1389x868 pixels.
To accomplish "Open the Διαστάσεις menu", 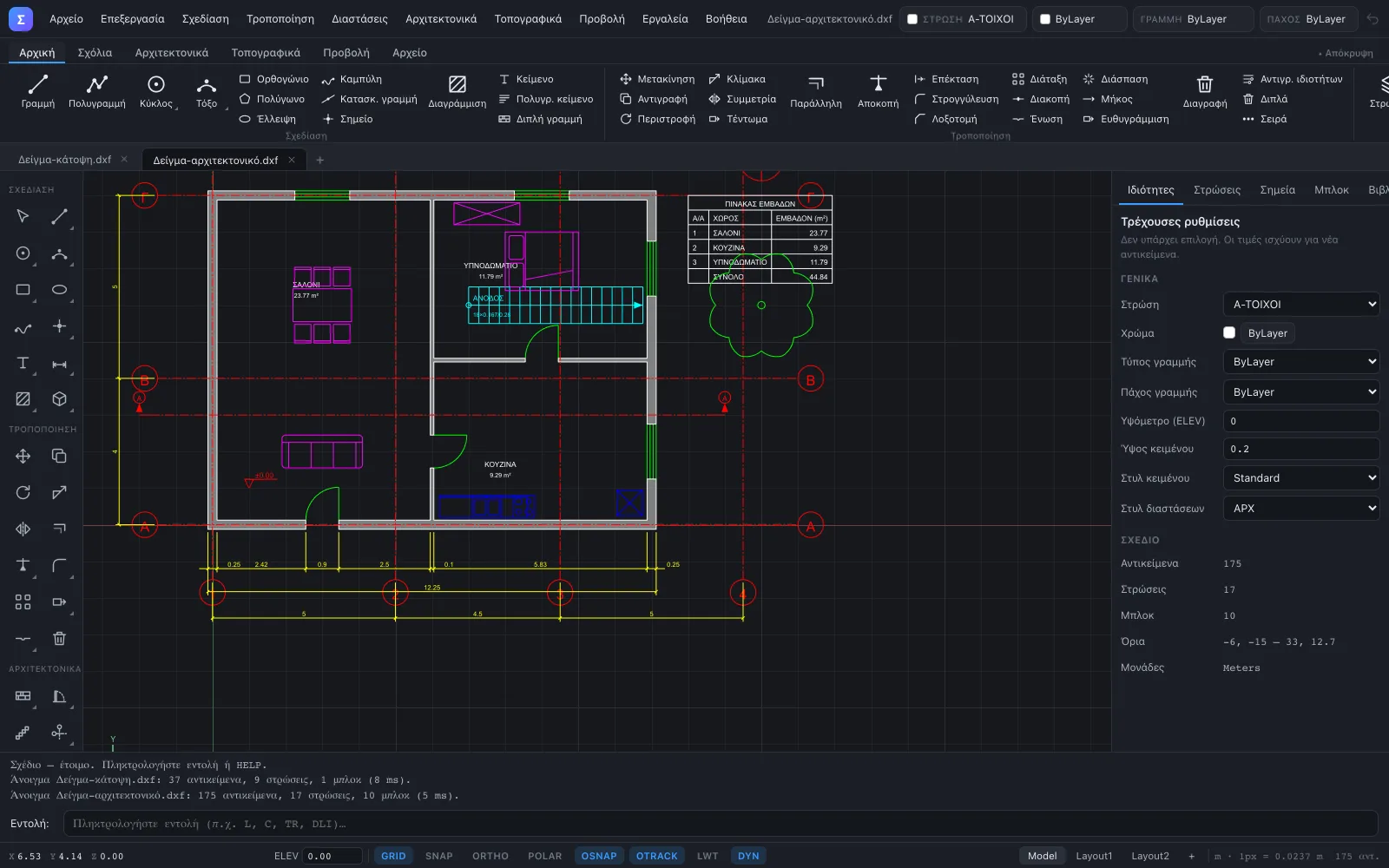I will [x=359, y=19].
